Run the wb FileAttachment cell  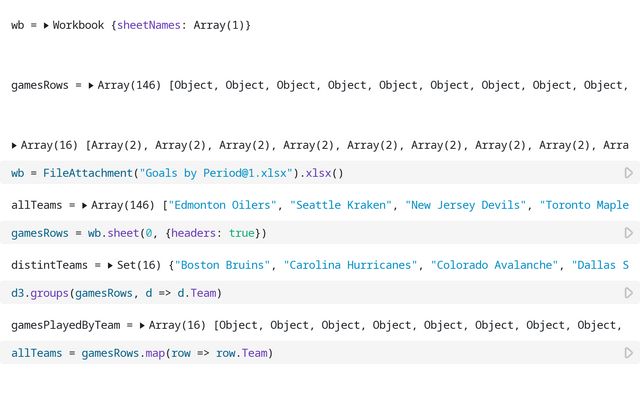(x=628, y=173)
